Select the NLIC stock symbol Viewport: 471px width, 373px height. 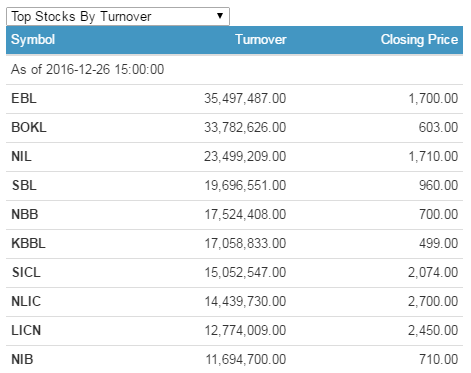(26, 301)
